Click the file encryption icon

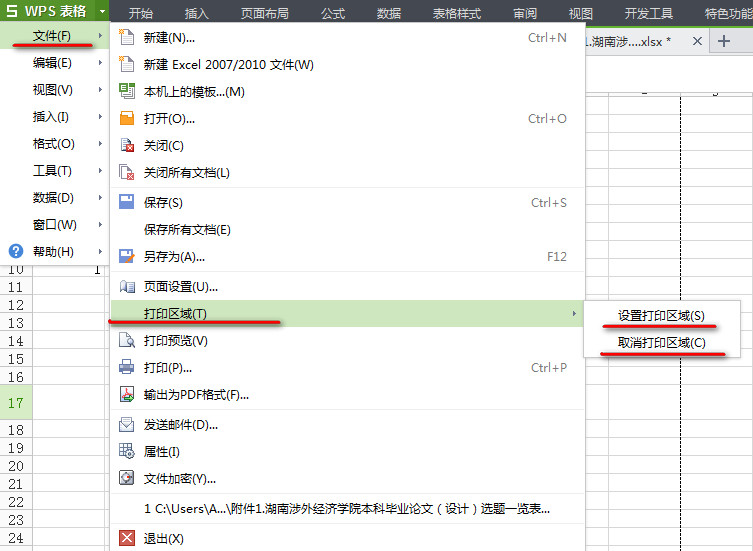pyautogui.click(x=127, y=478)
